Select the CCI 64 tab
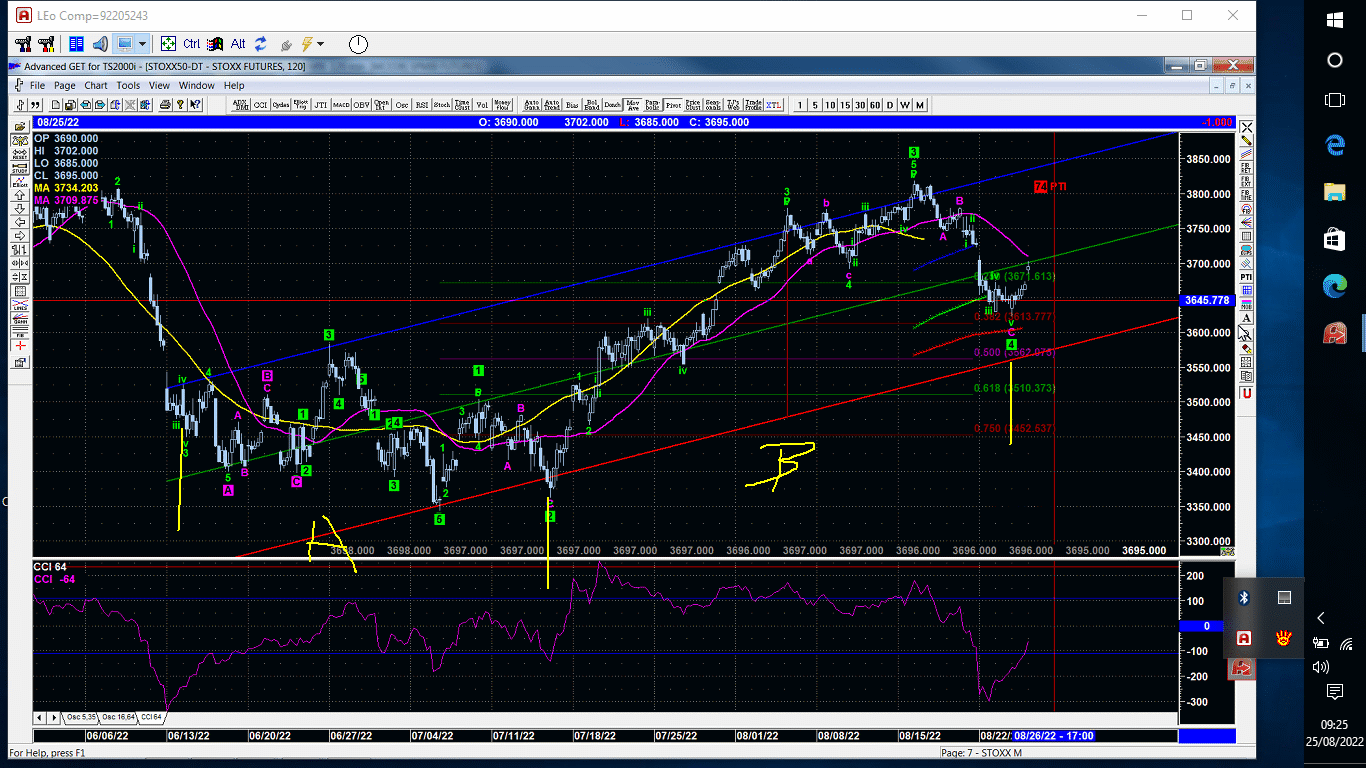Image resolution: width=1366 pixels, height=768 pixels. coord(152,717)
